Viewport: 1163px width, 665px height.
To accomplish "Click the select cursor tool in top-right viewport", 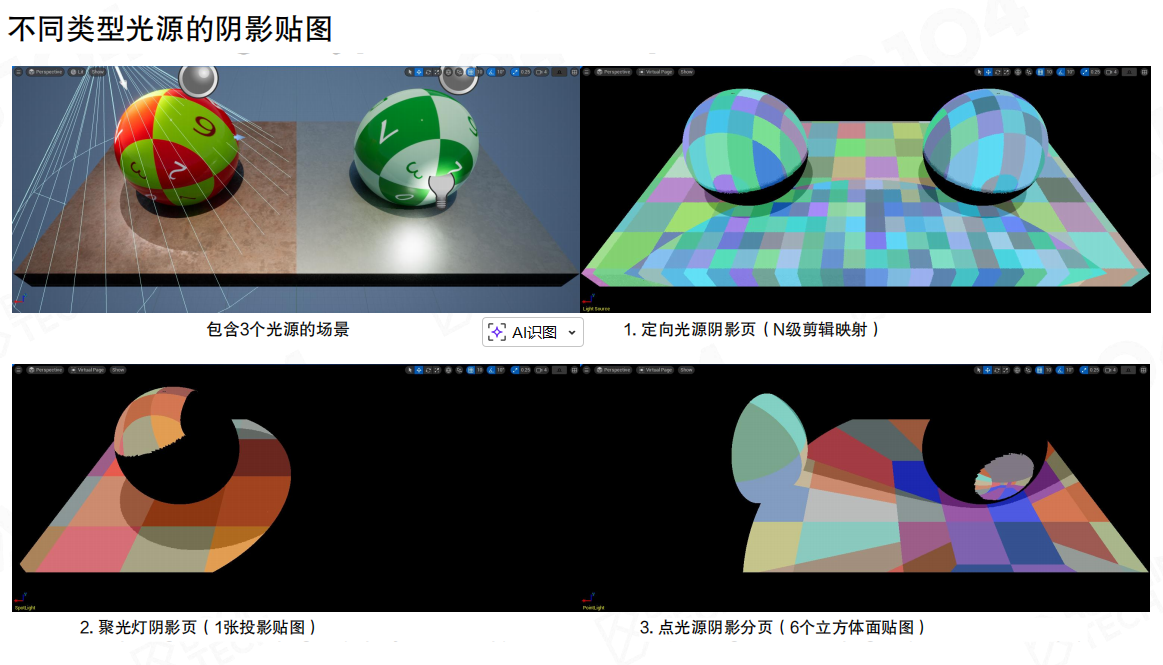I will 979,72.
